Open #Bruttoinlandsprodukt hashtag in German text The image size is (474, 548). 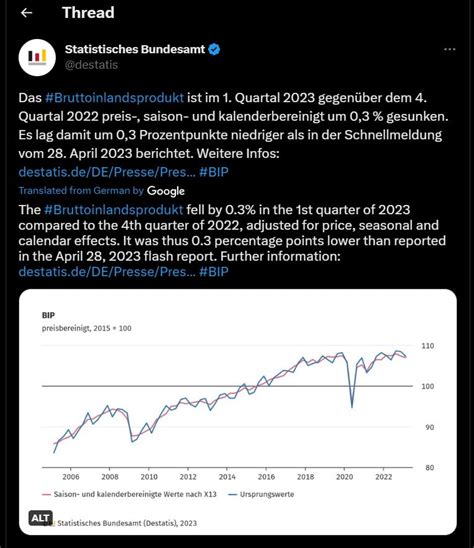[114, 98]
